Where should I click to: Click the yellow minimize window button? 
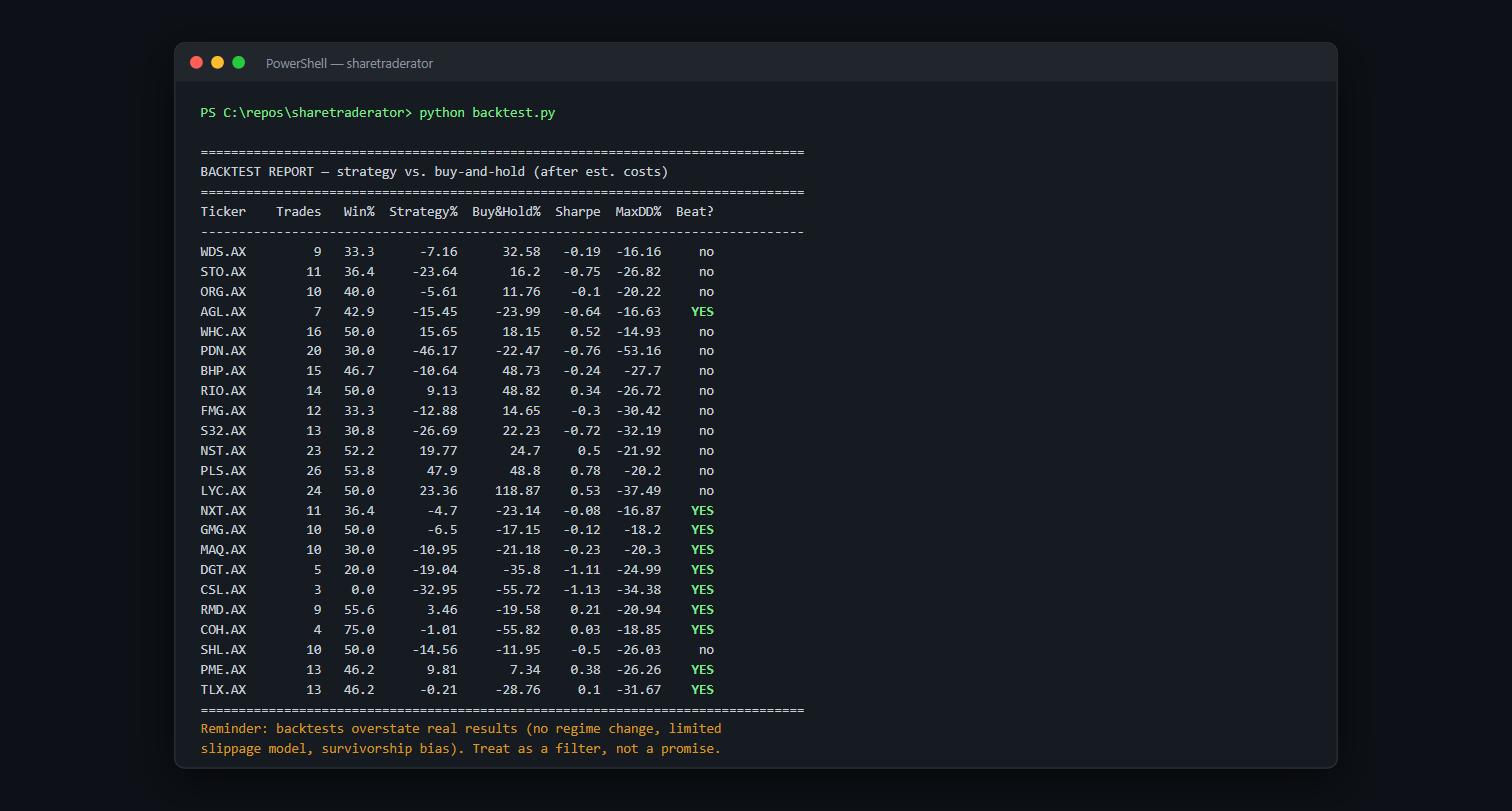pyautogui.click(x=217, y=62)
